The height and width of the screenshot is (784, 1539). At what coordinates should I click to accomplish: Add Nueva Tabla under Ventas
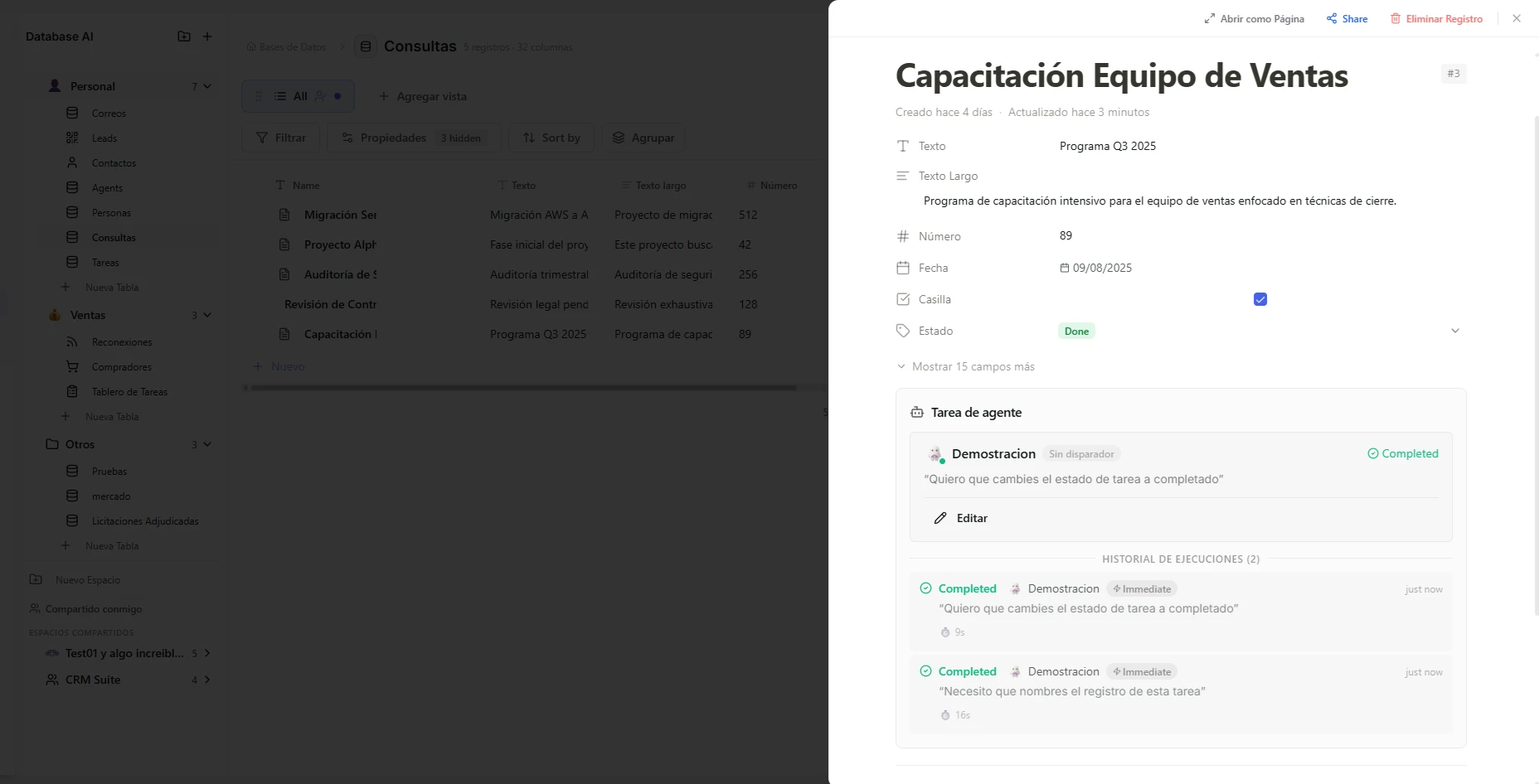click(x=100, y=417)
